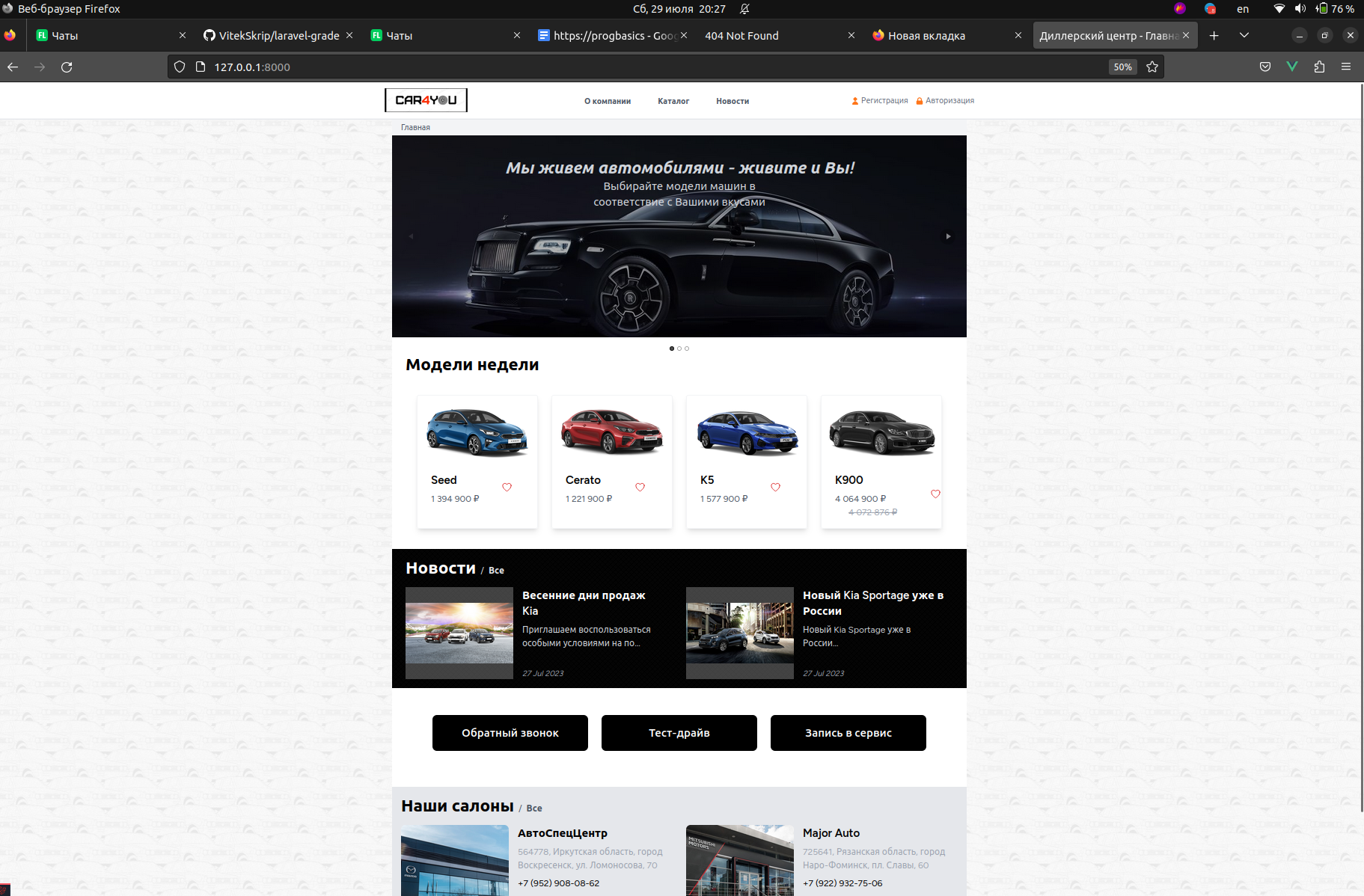Screen dimensions: 1364x896
Task: Open a new tab with plus icon
Action: click(x=1214, y=36)
